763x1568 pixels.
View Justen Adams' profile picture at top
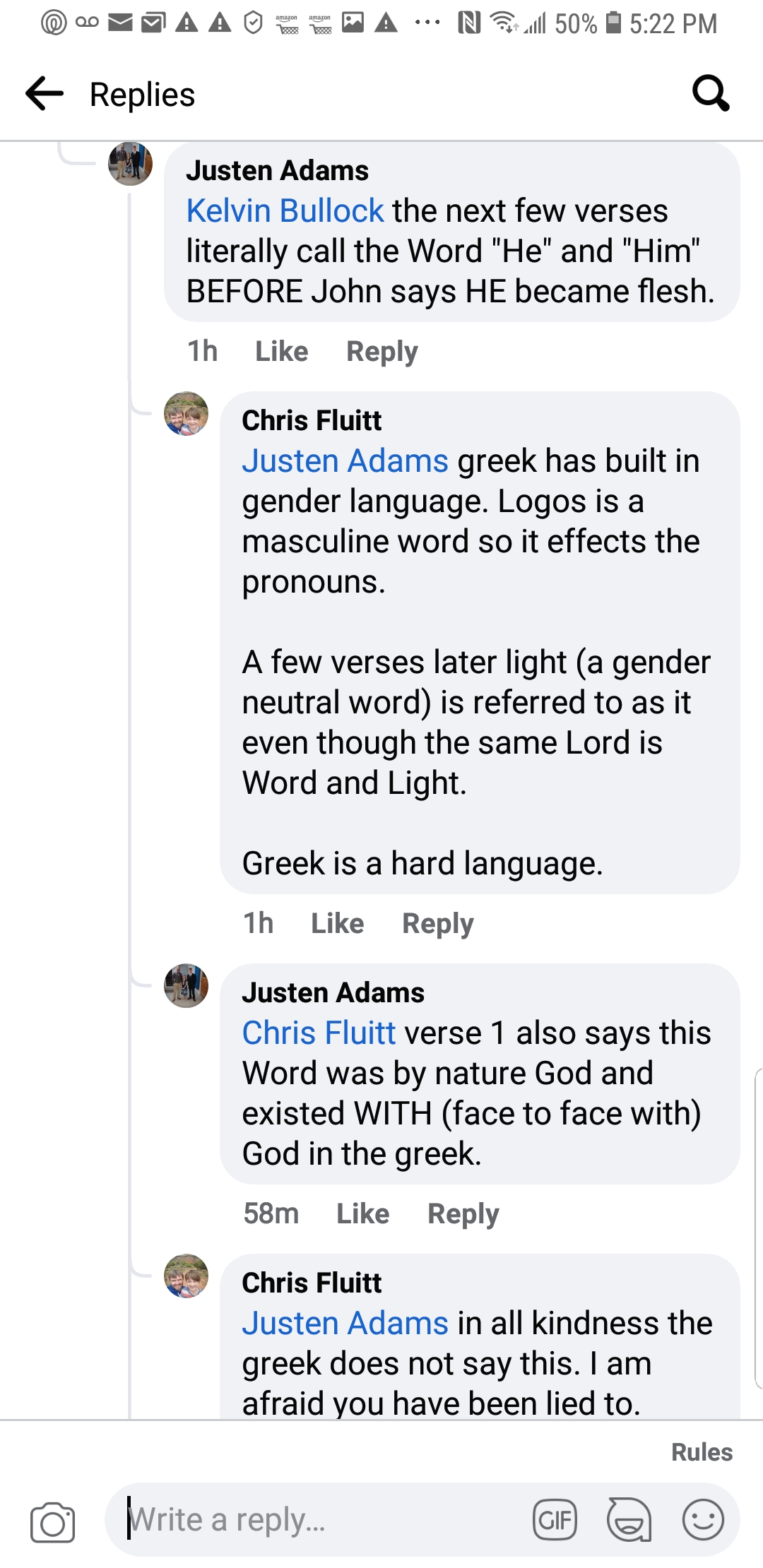(130, 163)
